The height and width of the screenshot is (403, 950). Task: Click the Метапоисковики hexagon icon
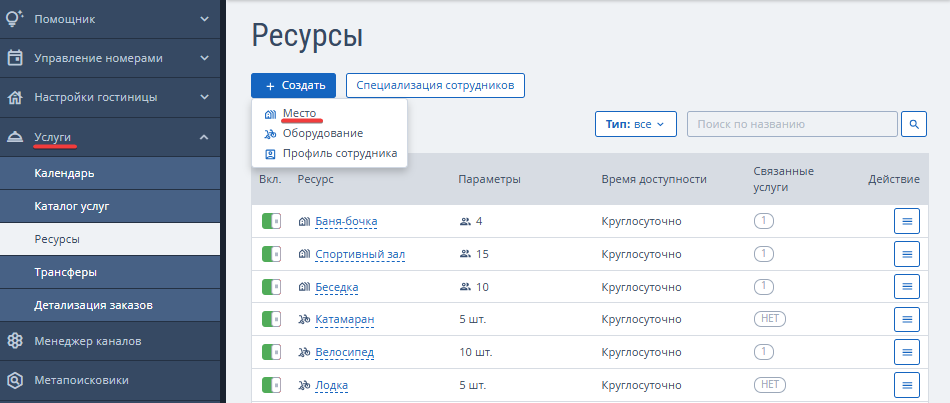click(15, 381)
